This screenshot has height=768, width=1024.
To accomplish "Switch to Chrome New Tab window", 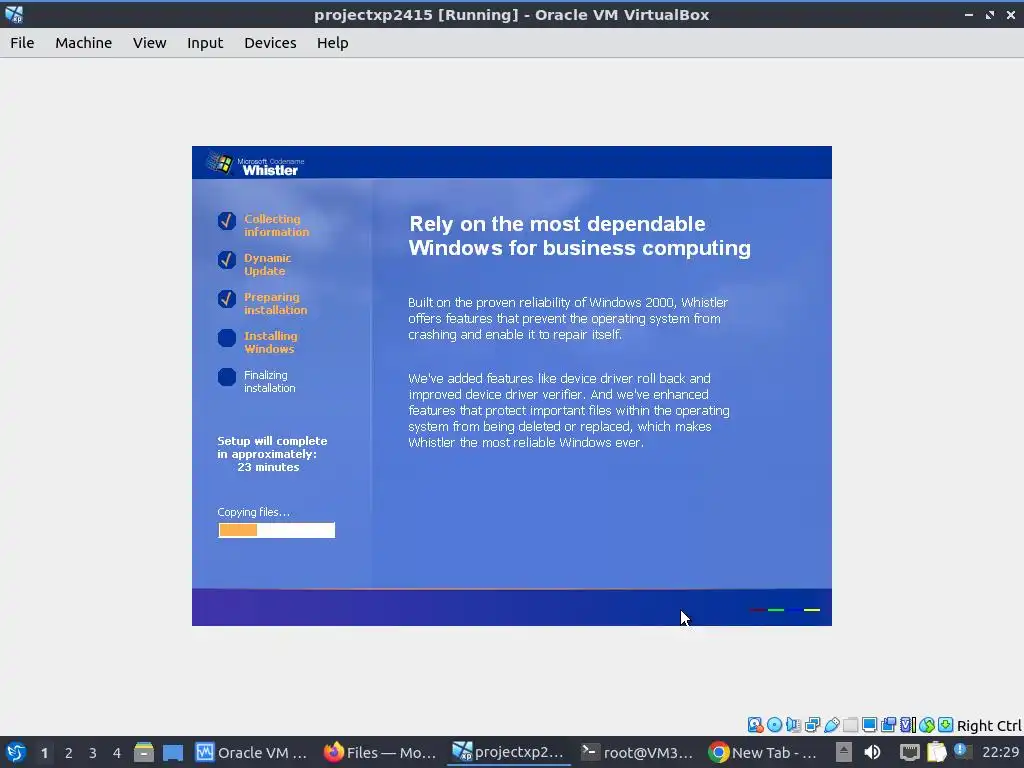I will [764, 752].
